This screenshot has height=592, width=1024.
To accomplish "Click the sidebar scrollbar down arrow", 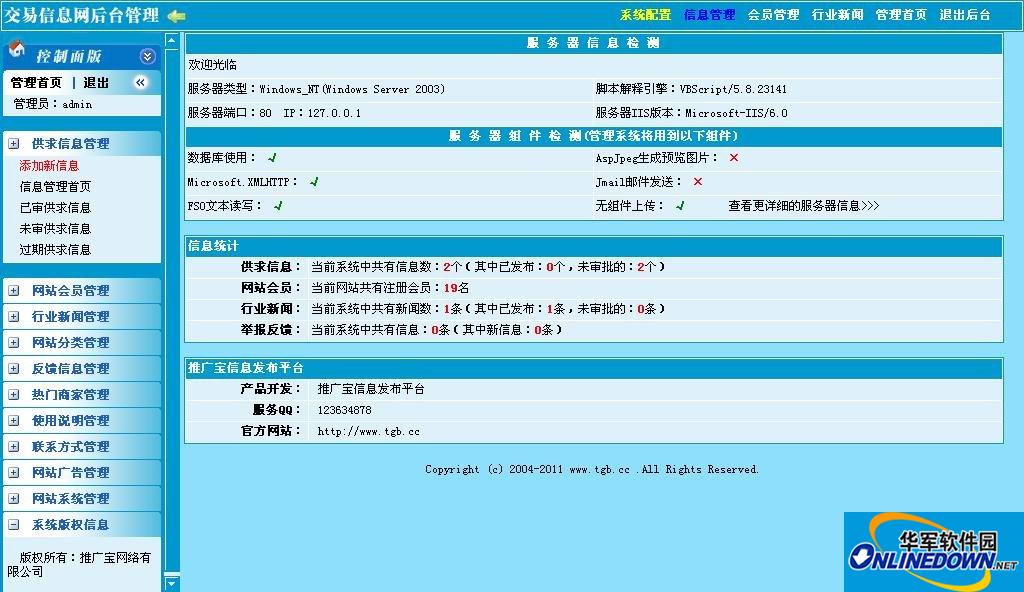I will 173,582.
